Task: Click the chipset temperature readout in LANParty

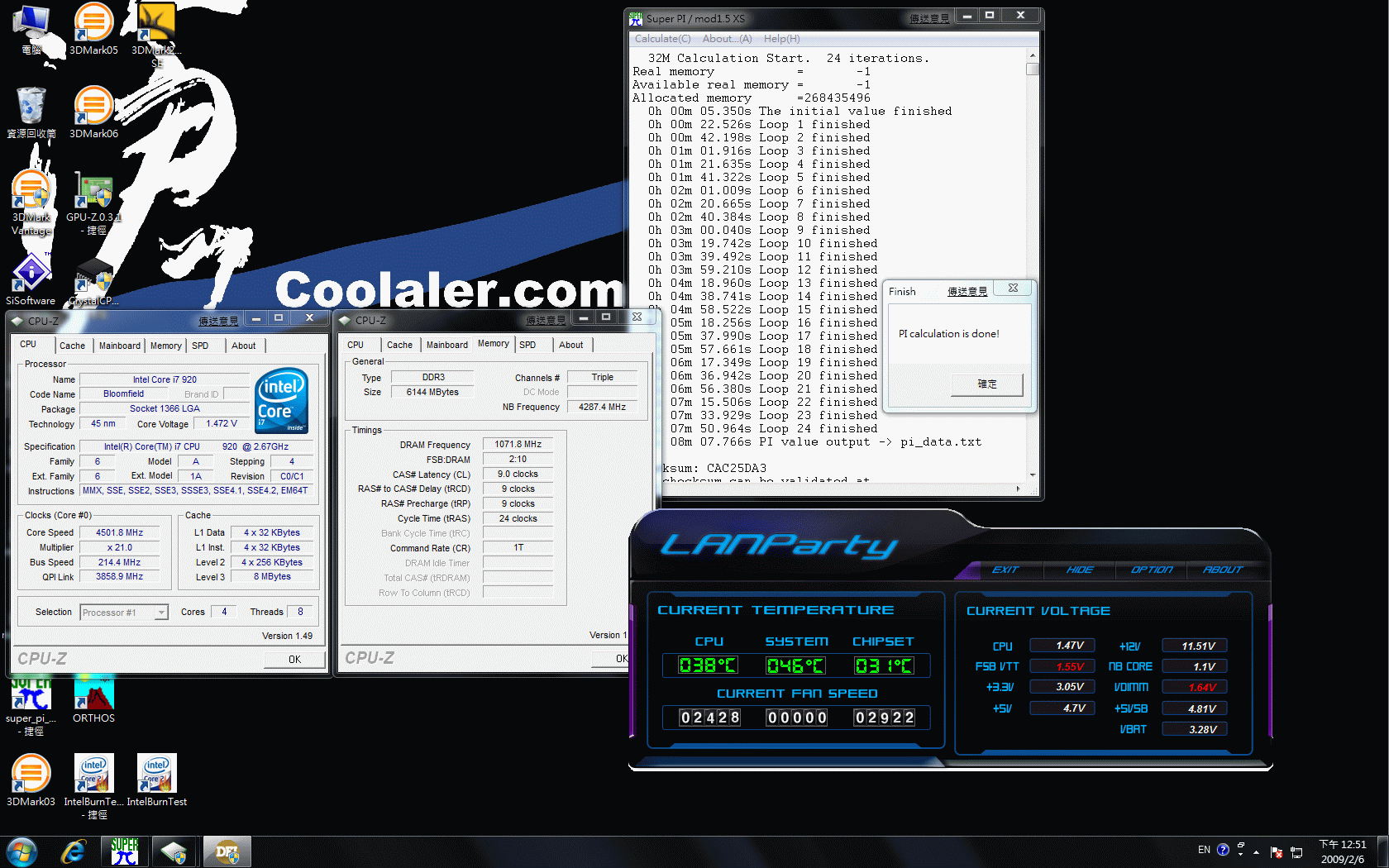Action: tap(883, 665)
